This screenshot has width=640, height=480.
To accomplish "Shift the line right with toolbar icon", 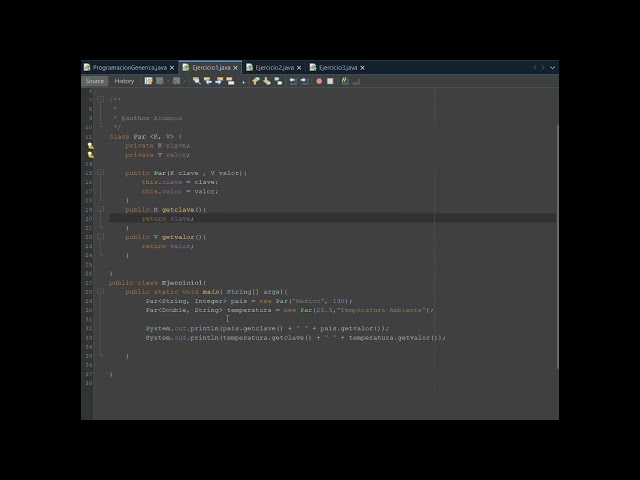I will 304,81.
